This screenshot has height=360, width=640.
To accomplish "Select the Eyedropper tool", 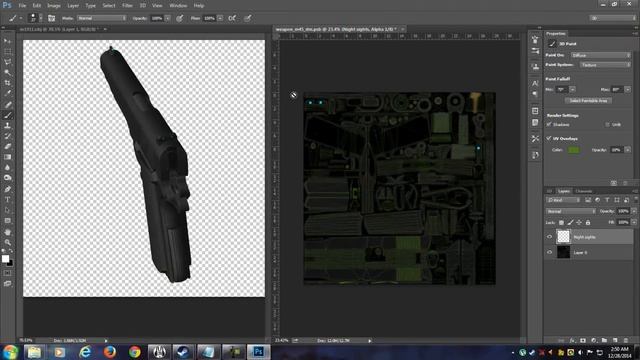I will click(7, 94).
